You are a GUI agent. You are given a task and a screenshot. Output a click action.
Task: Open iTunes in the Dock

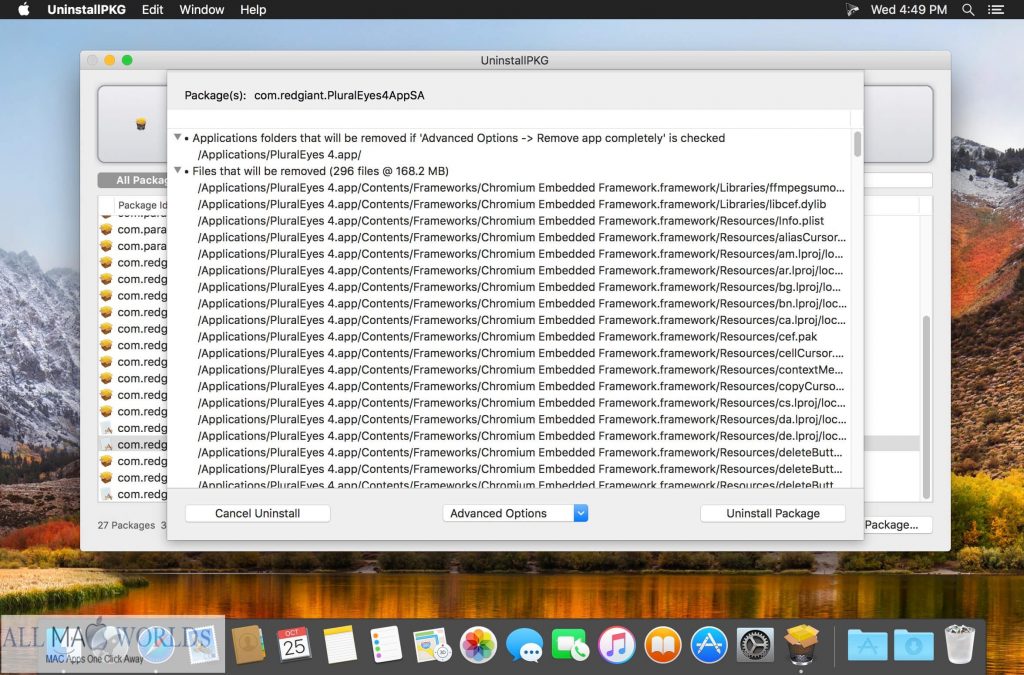[616, 644]
